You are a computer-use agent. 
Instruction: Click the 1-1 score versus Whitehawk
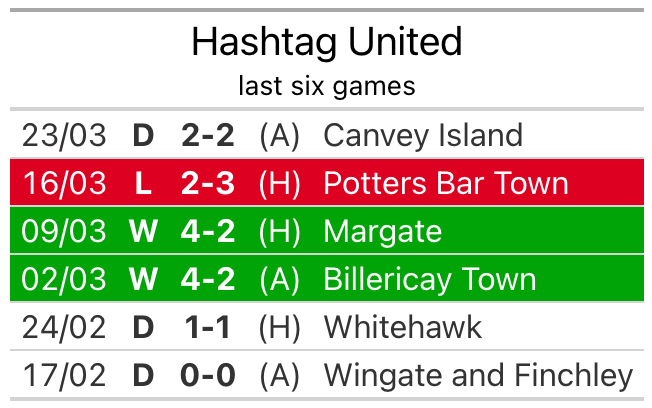pyautogui.click(x=208, y=327)
